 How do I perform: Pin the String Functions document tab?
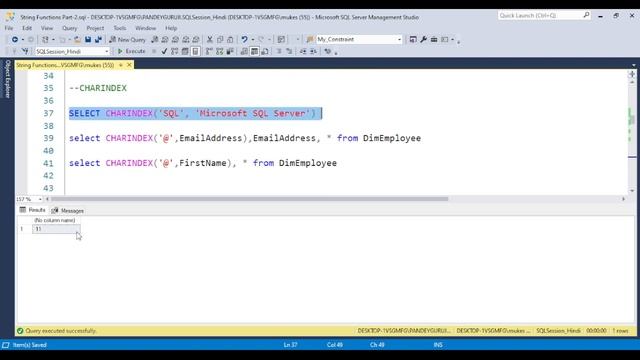click(121, 65)
